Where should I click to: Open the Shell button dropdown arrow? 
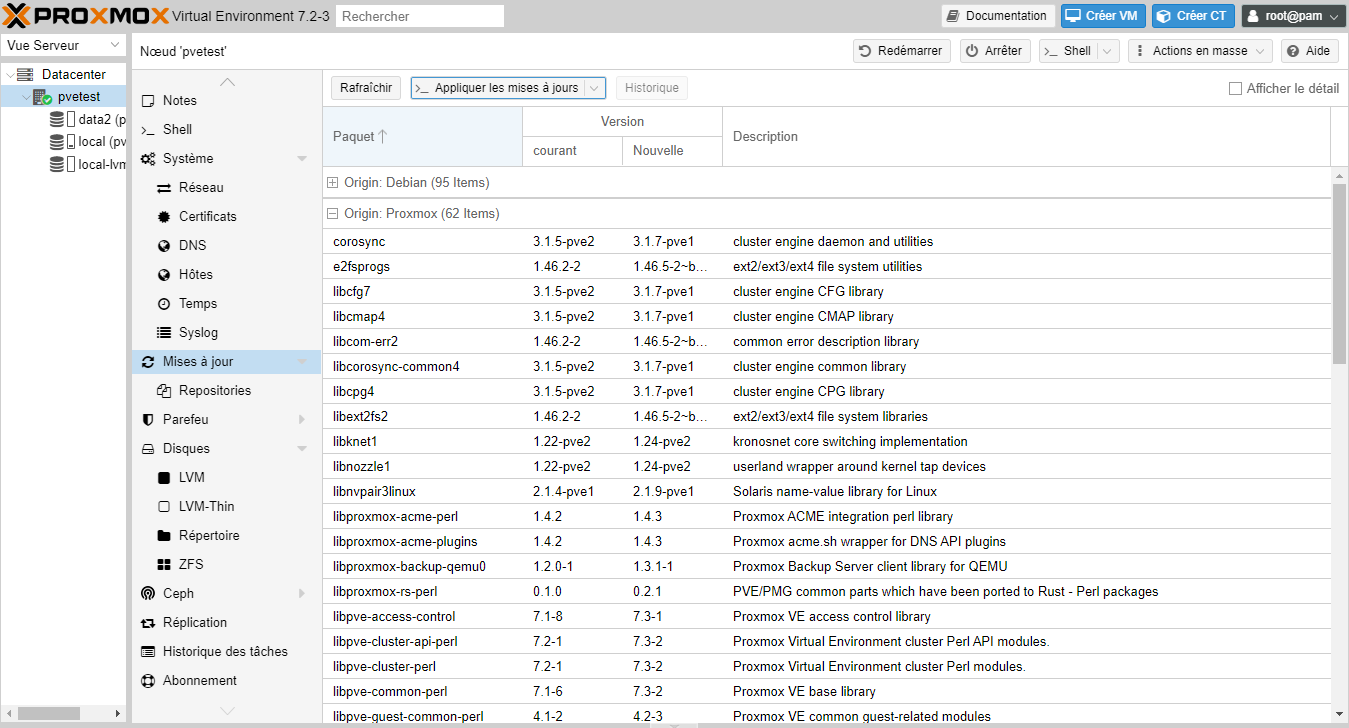point(1108,51)
